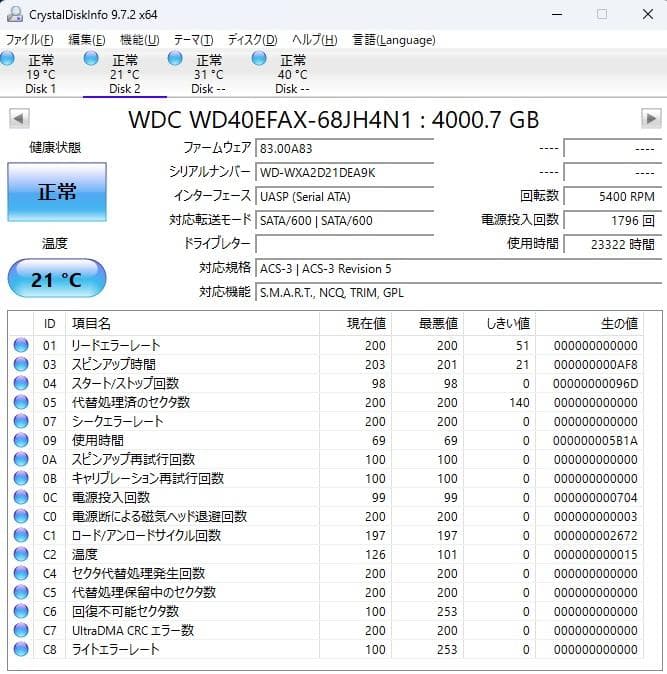Click status icon for 04 スタート/ストップ回数

pyautogui.click(x=21, y=383)
